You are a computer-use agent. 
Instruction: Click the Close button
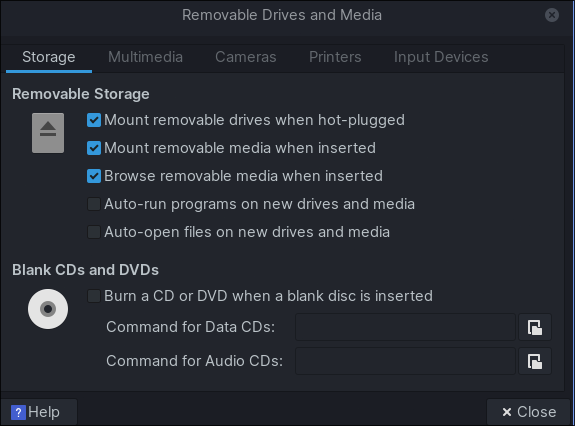coord(528,412)
